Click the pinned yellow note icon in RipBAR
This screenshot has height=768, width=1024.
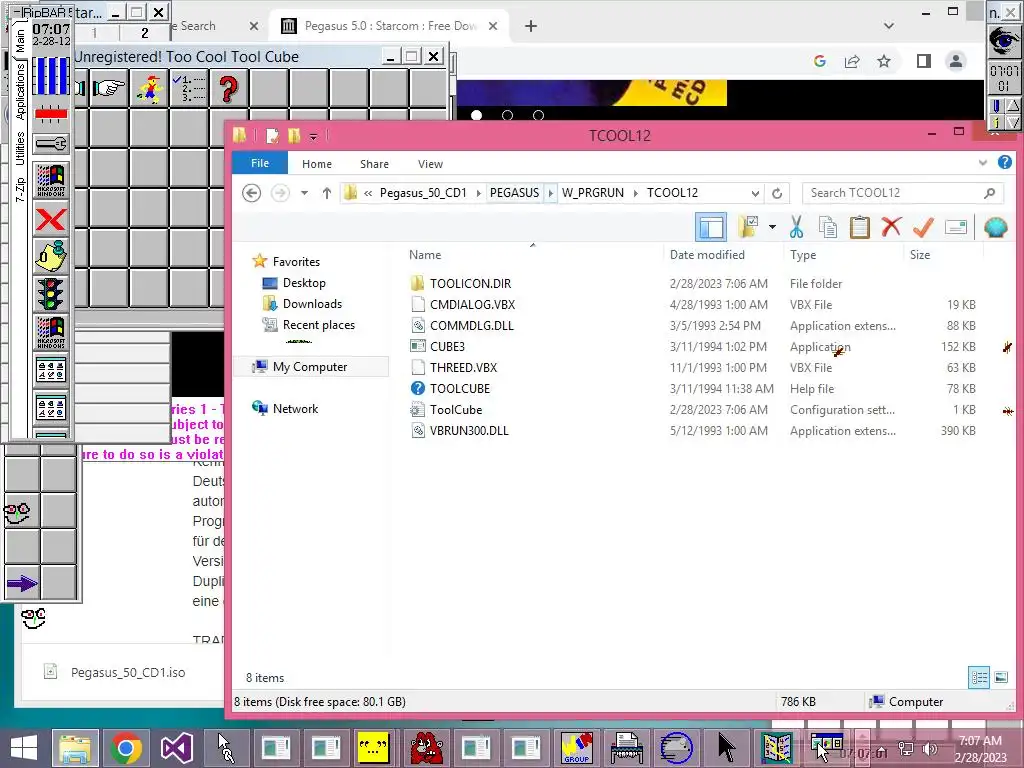(x=51, y=256)
